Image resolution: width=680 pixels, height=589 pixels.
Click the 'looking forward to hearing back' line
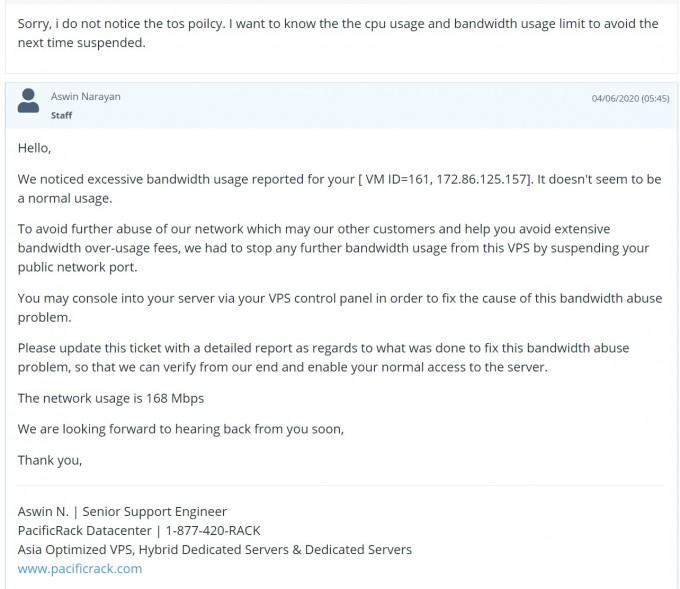pyautogui.click(x=181, y=429)
